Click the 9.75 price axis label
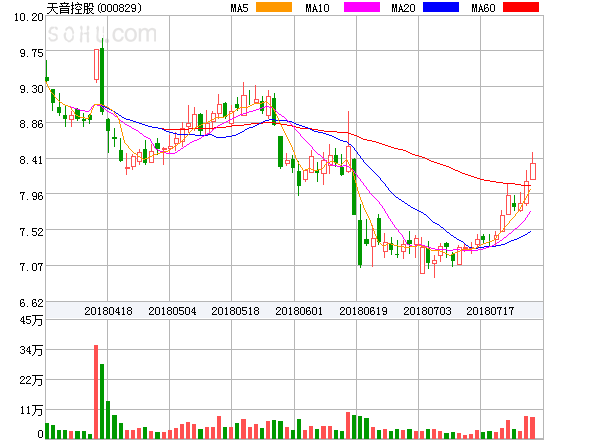Screen dimensions: 600x440 [31, 53]
